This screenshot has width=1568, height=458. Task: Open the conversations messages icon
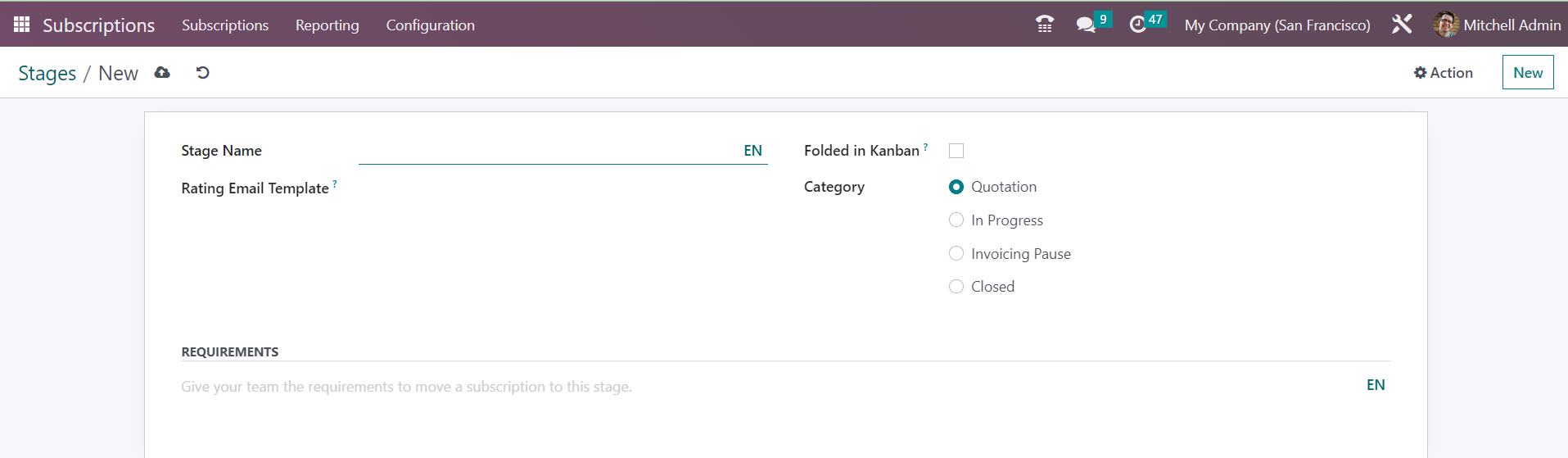click(x=1086, y=25)
